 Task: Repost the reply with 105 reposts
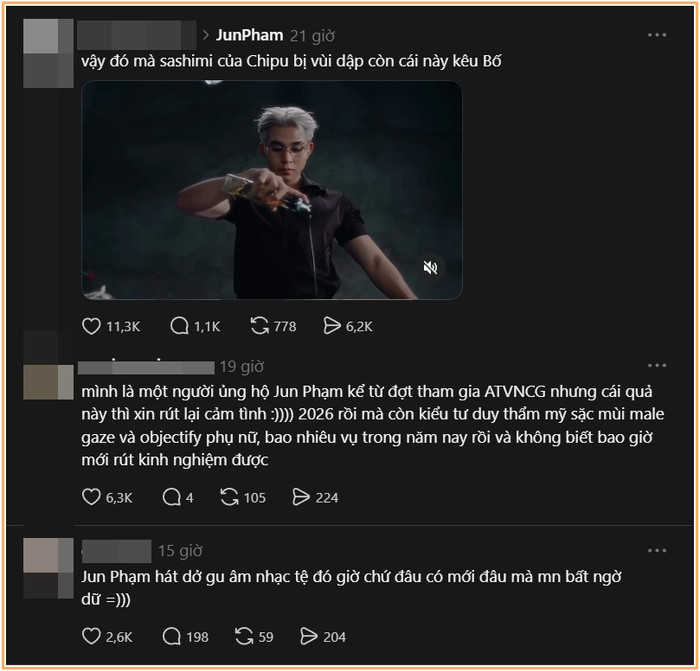click(230, 497)
